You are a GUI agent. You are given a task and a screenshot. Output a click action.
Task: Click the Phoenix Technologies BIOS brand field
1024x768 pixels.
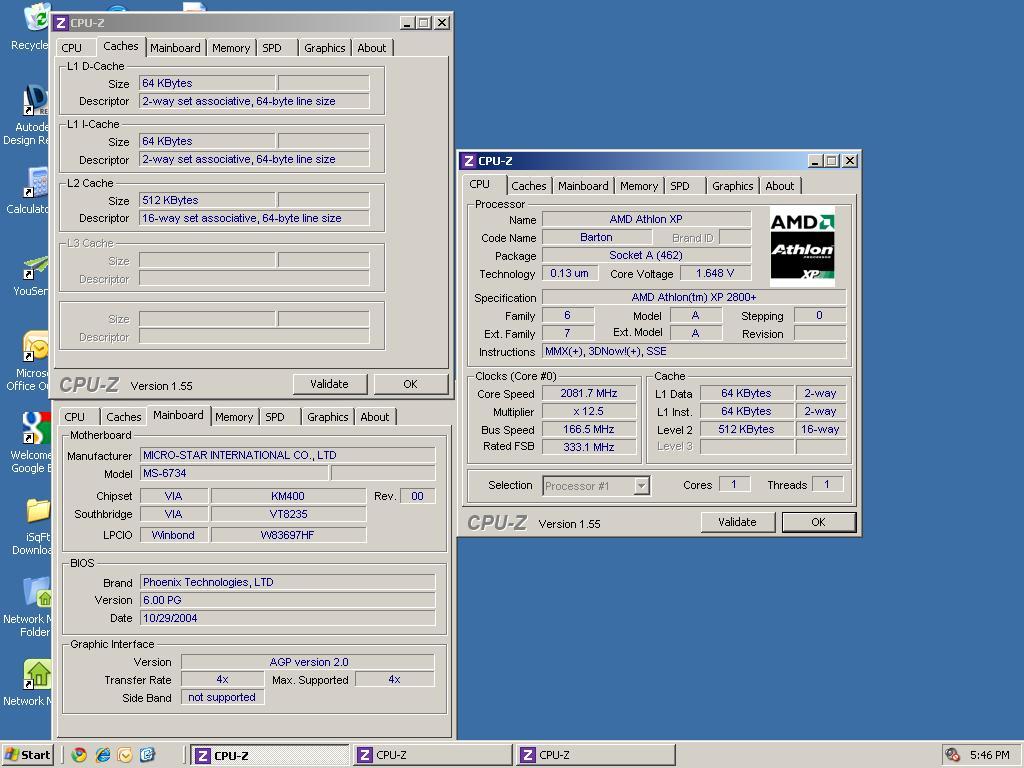[288, 582]
